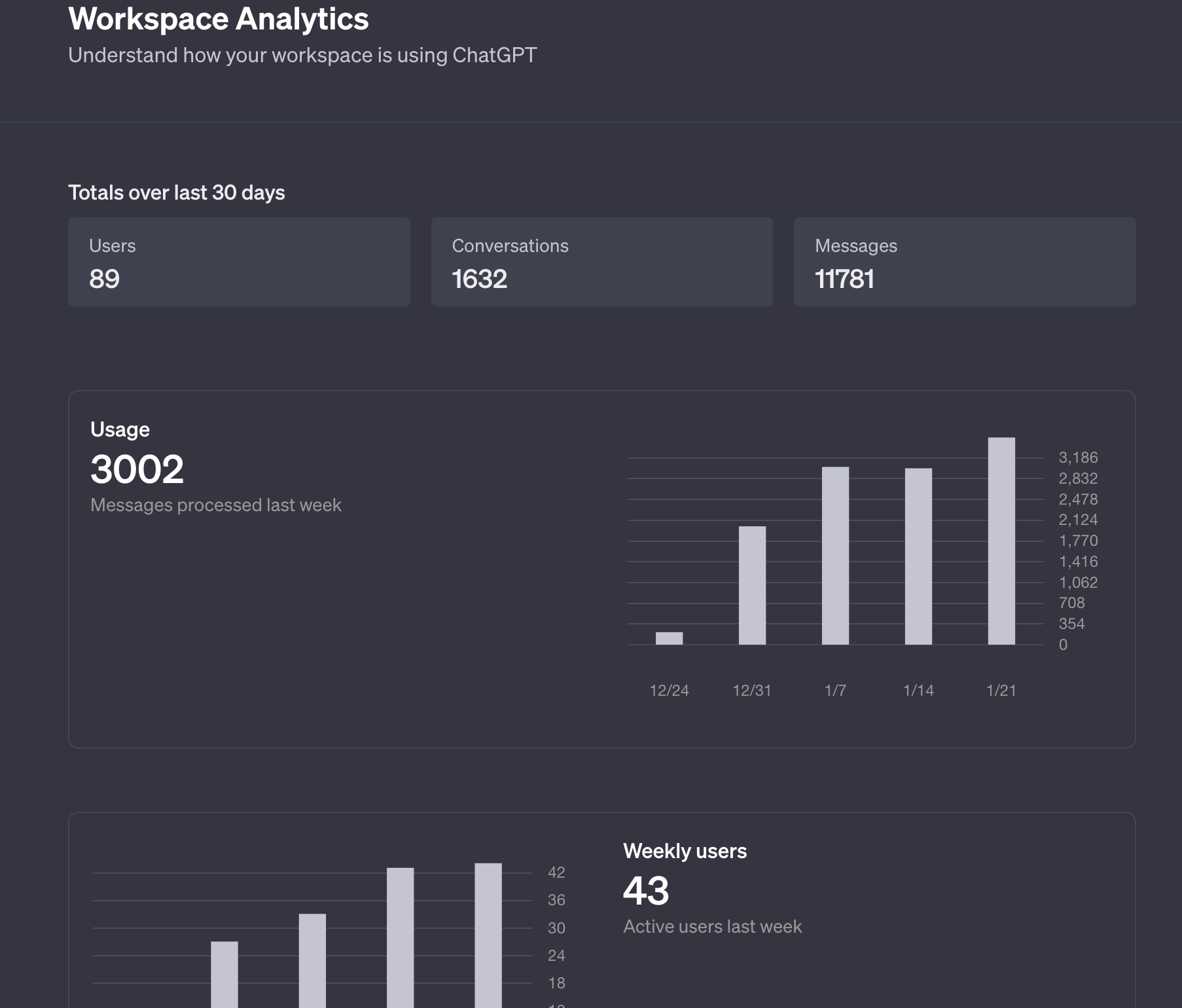The image size is (1182, 1008).
Task: Select leftmost visible Weekly users bar
Action: (x=224, y=974)
